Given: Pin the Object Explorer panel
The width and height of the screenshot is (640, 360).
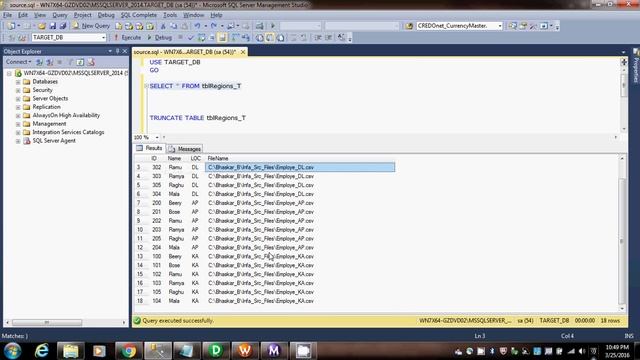Looking at the screenshot, I should click(x=118, y=51).
